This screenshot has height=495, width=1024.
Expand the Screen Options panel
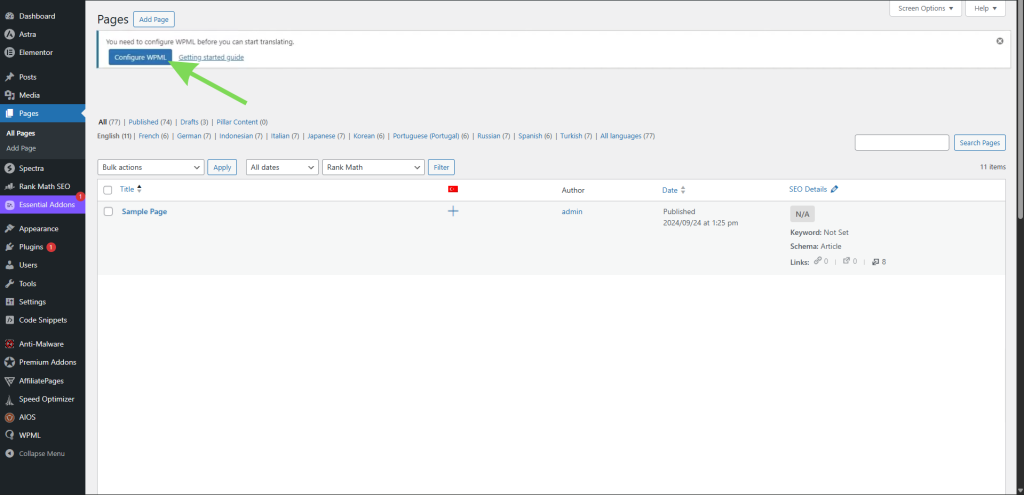pos(925,8)
